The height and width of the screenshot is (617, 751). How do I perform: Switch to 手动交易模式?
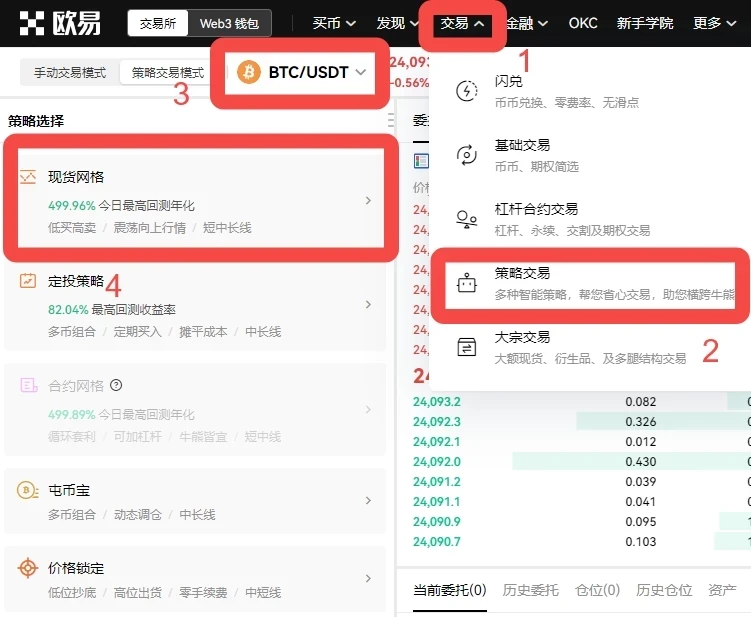69,73
